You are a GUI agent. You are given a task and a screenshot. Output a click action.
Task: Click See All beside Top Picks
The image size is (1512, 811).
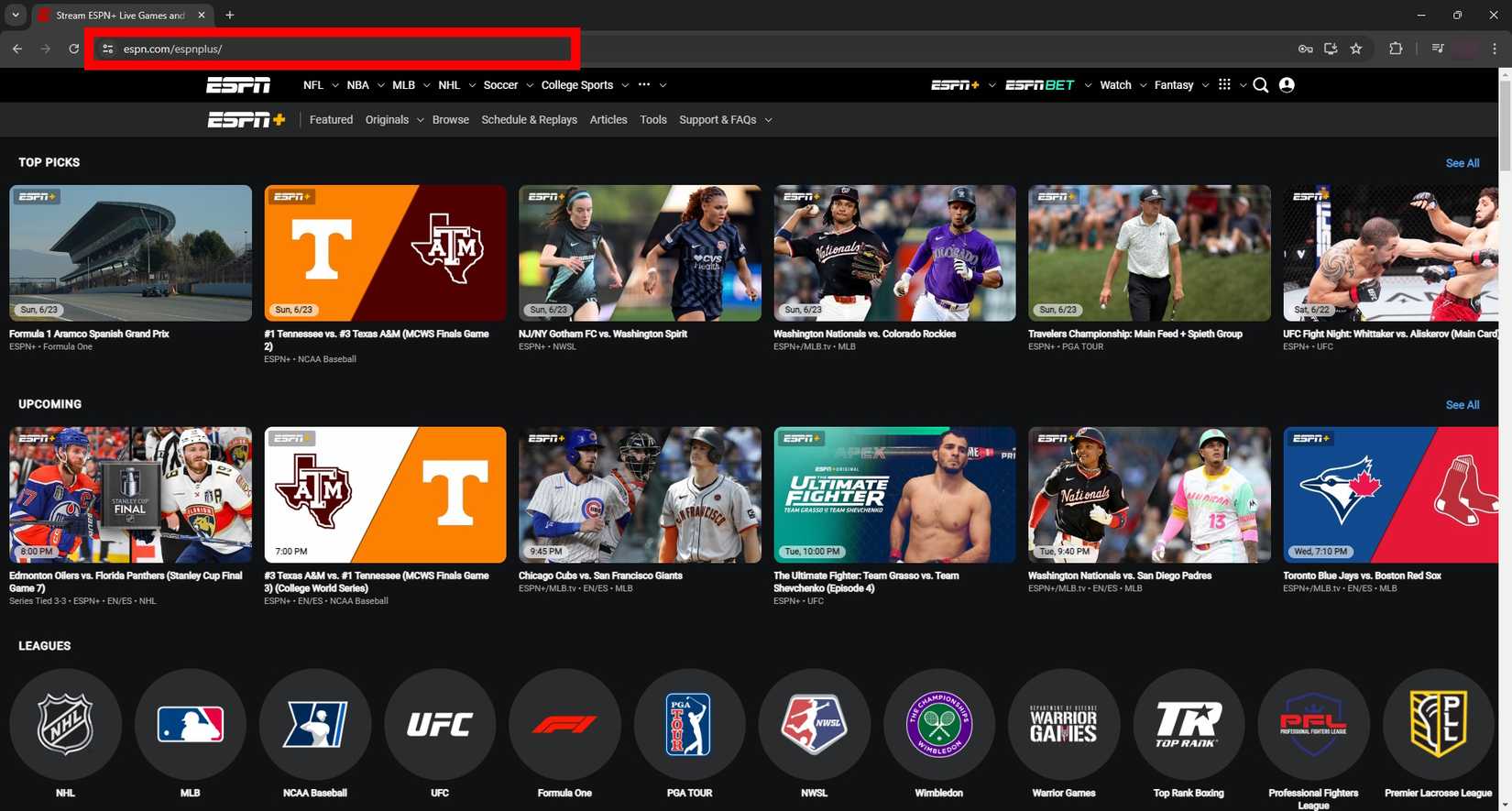click(1462, 163)
